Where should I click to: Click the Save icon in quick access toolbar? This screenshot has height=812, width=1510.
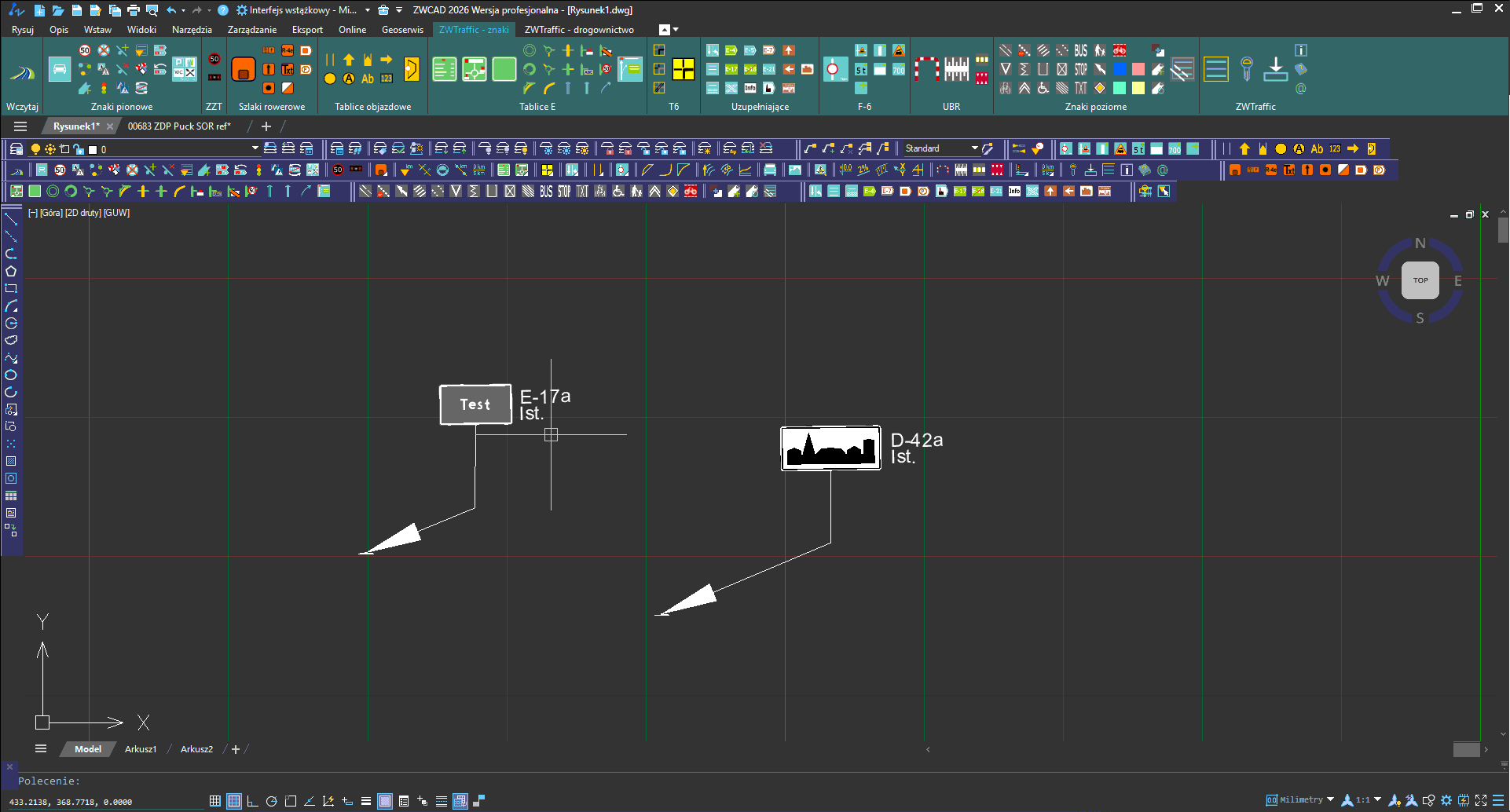tap(76, 10)
